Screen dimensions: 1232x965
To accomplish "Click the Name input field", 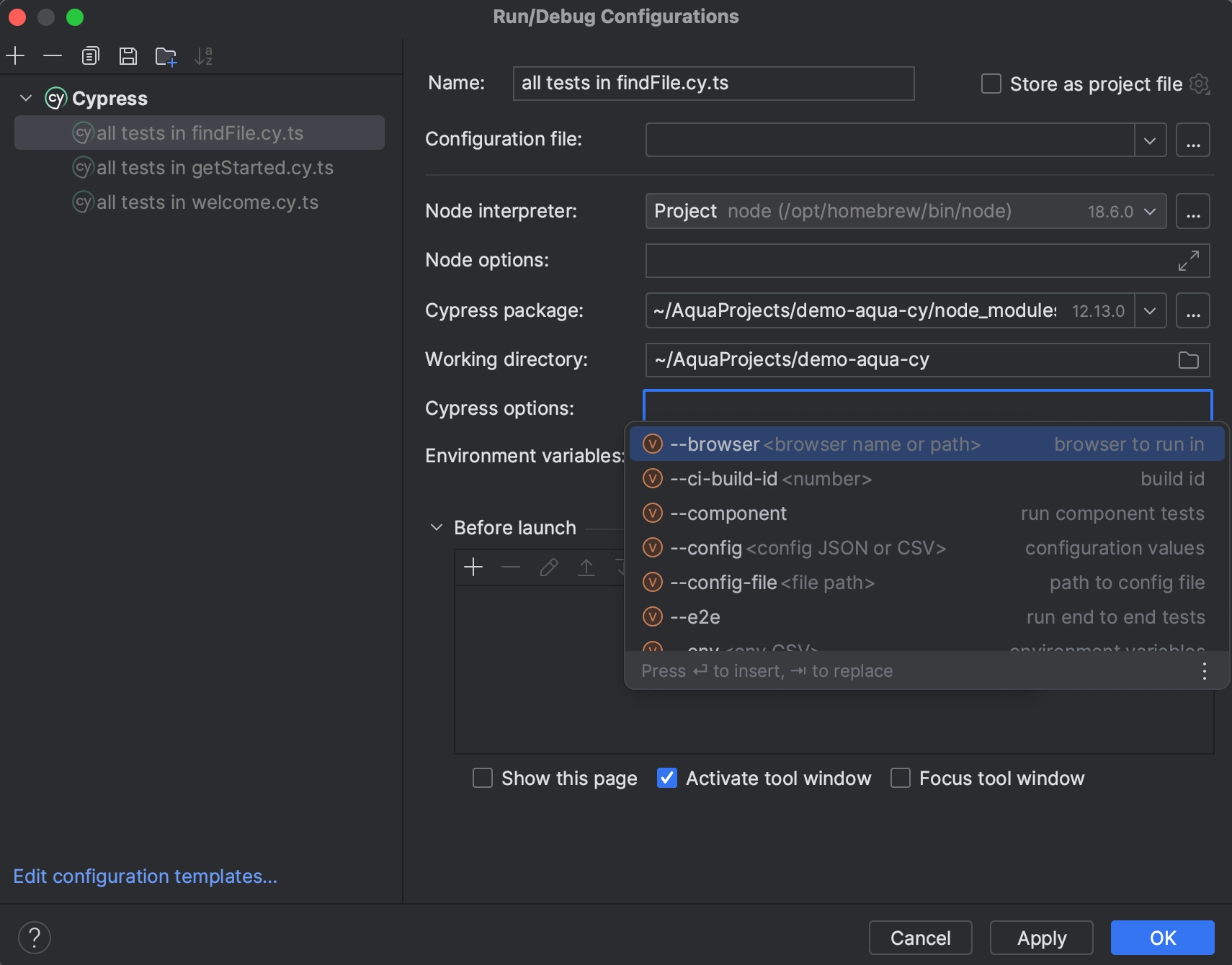I will [713, 84].
